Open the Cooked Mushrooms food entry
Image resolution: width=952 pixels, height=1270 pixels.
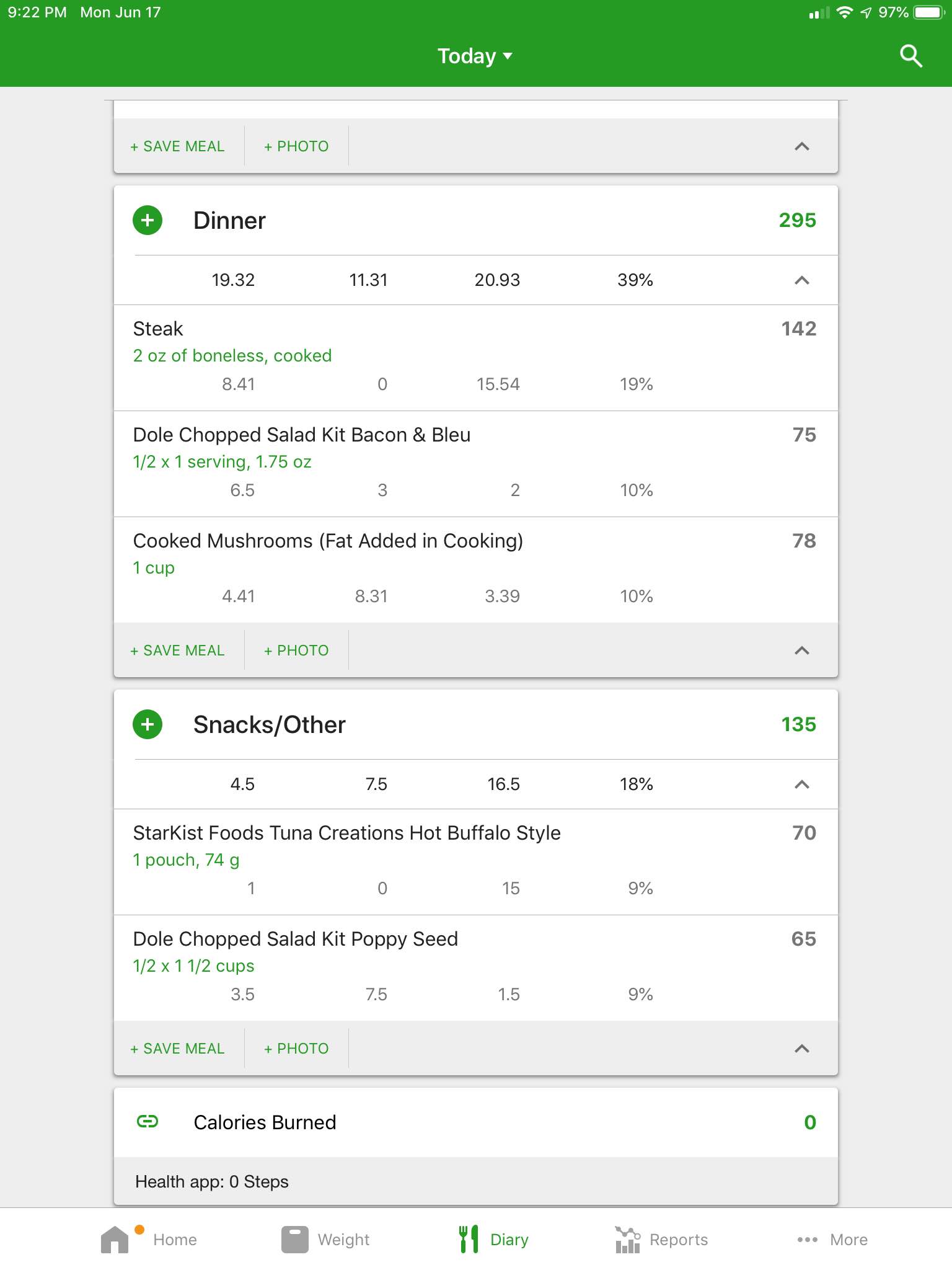coord(476,570)
